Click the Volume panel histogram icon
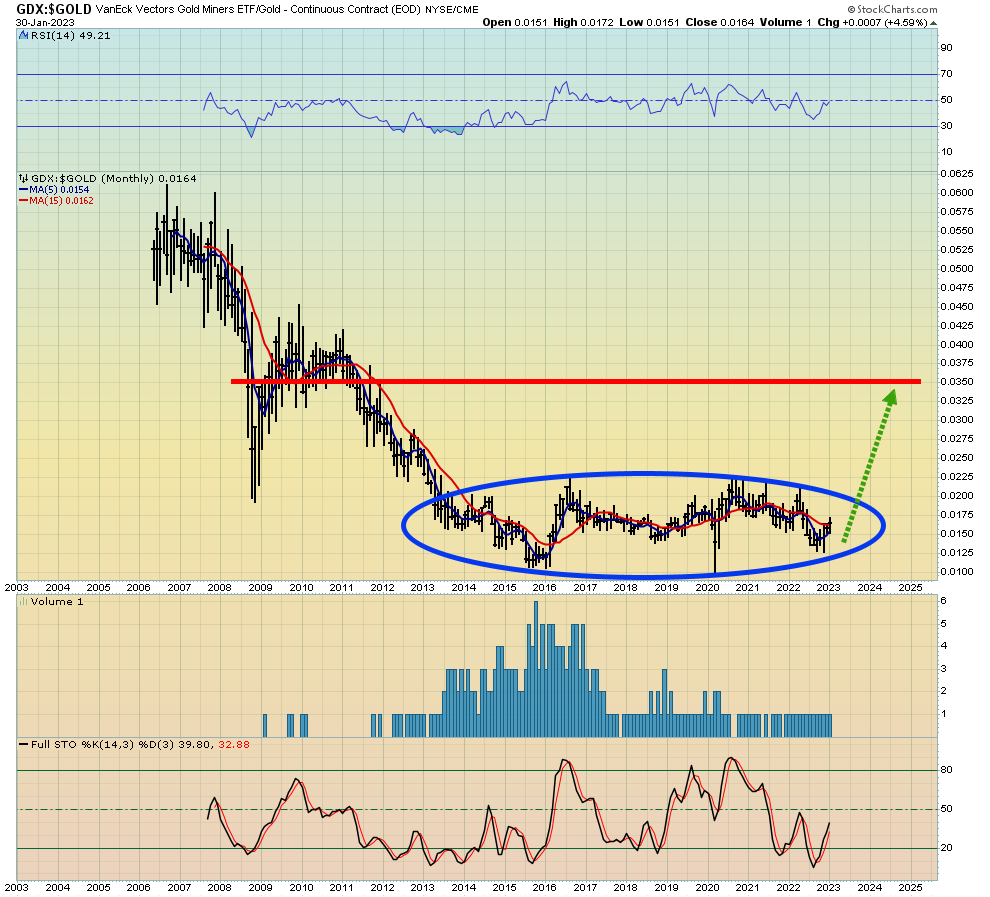This screenshot has height=897, width=990. [x=24, y=602]
